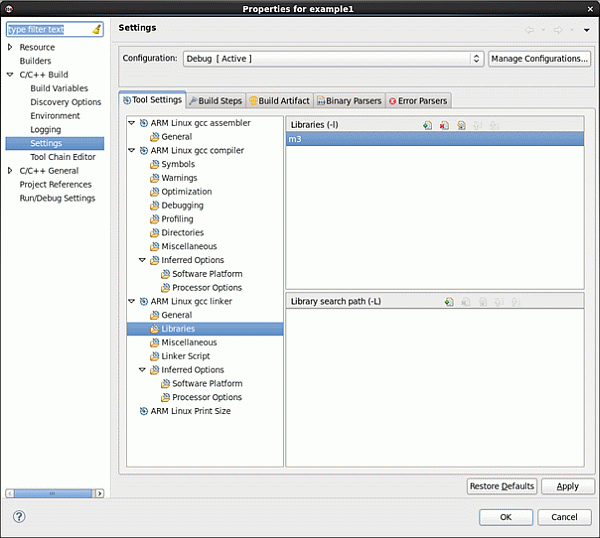600x538 pixels.
Task: Switch to the Tool Settings tab
Action: pyautogui.click(x=152, y=100)
